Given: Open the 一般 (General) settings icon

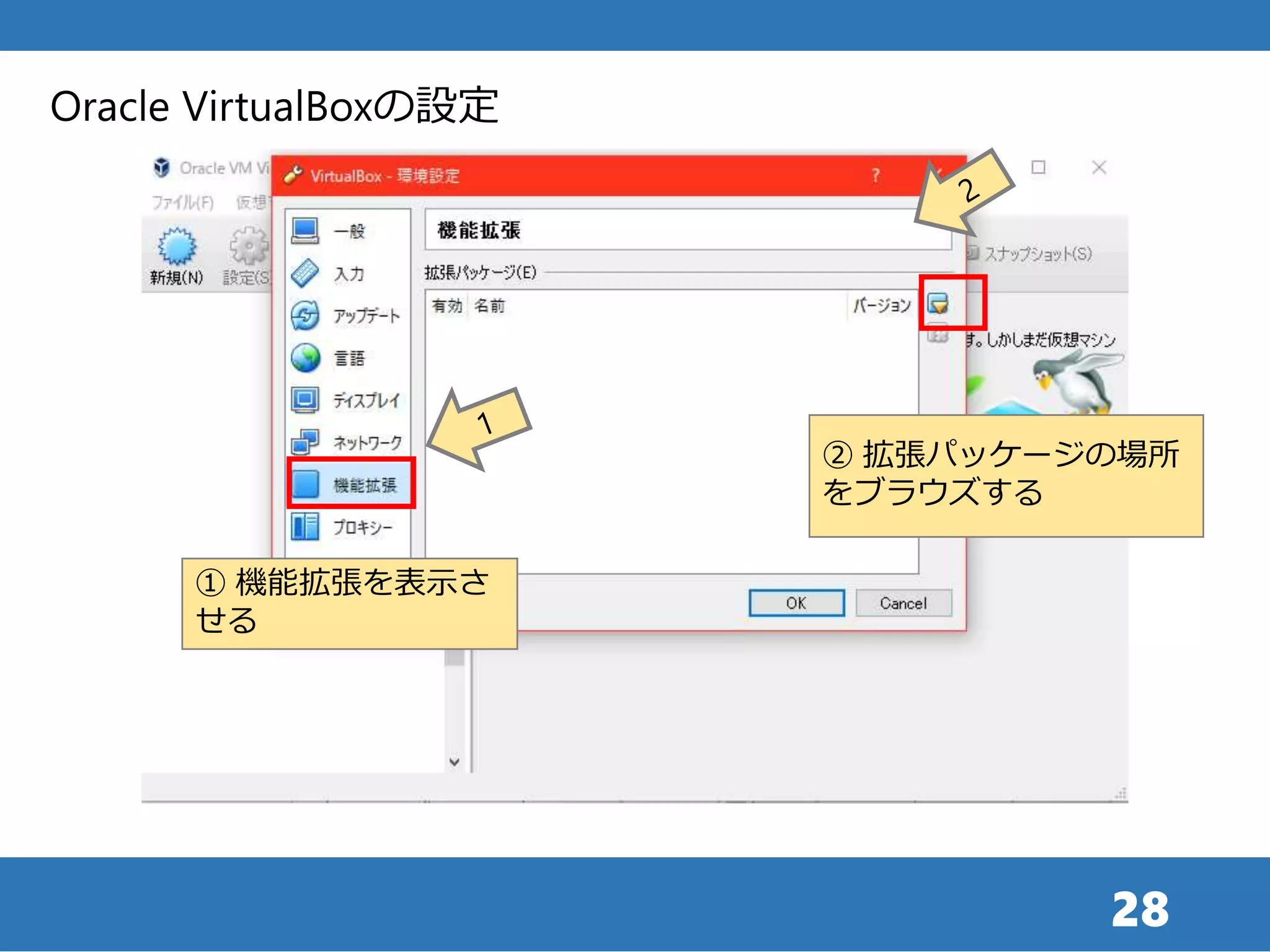Looking at the screenshot, I should click(305, 231).
